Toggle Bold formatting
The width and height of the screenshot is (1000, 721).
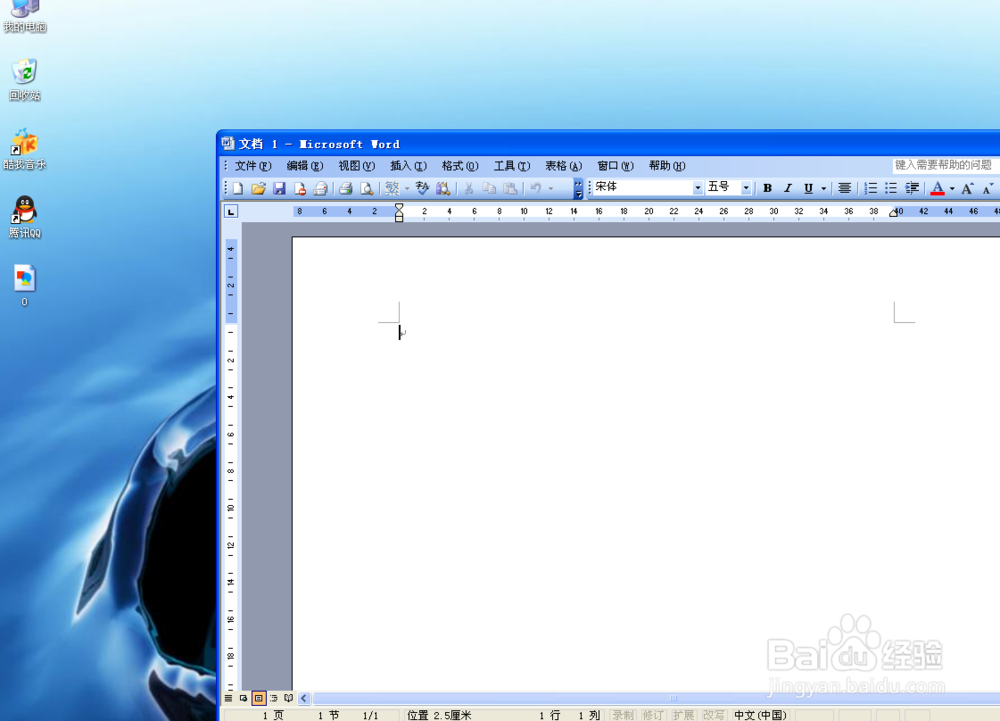click(767, 188)
